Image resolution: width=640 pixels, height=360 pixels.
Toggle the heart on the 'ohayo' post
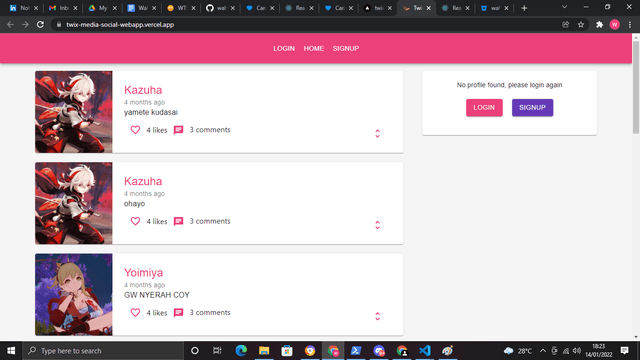135,221
